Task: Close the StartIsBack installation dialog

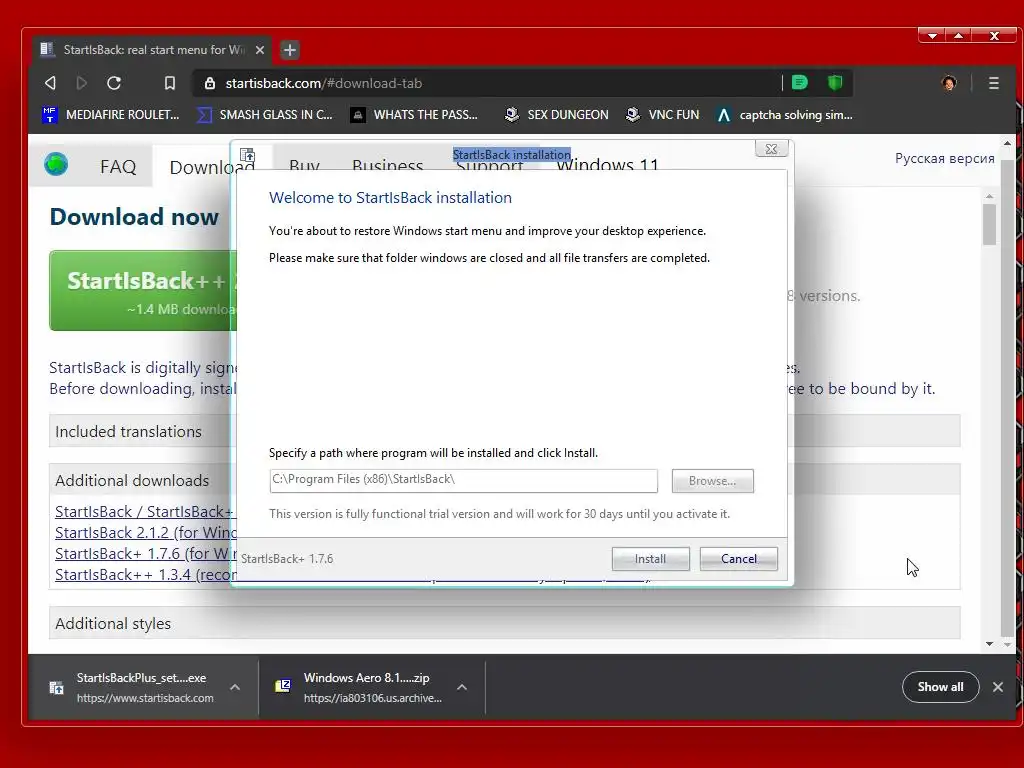Action: click(771, 149)
